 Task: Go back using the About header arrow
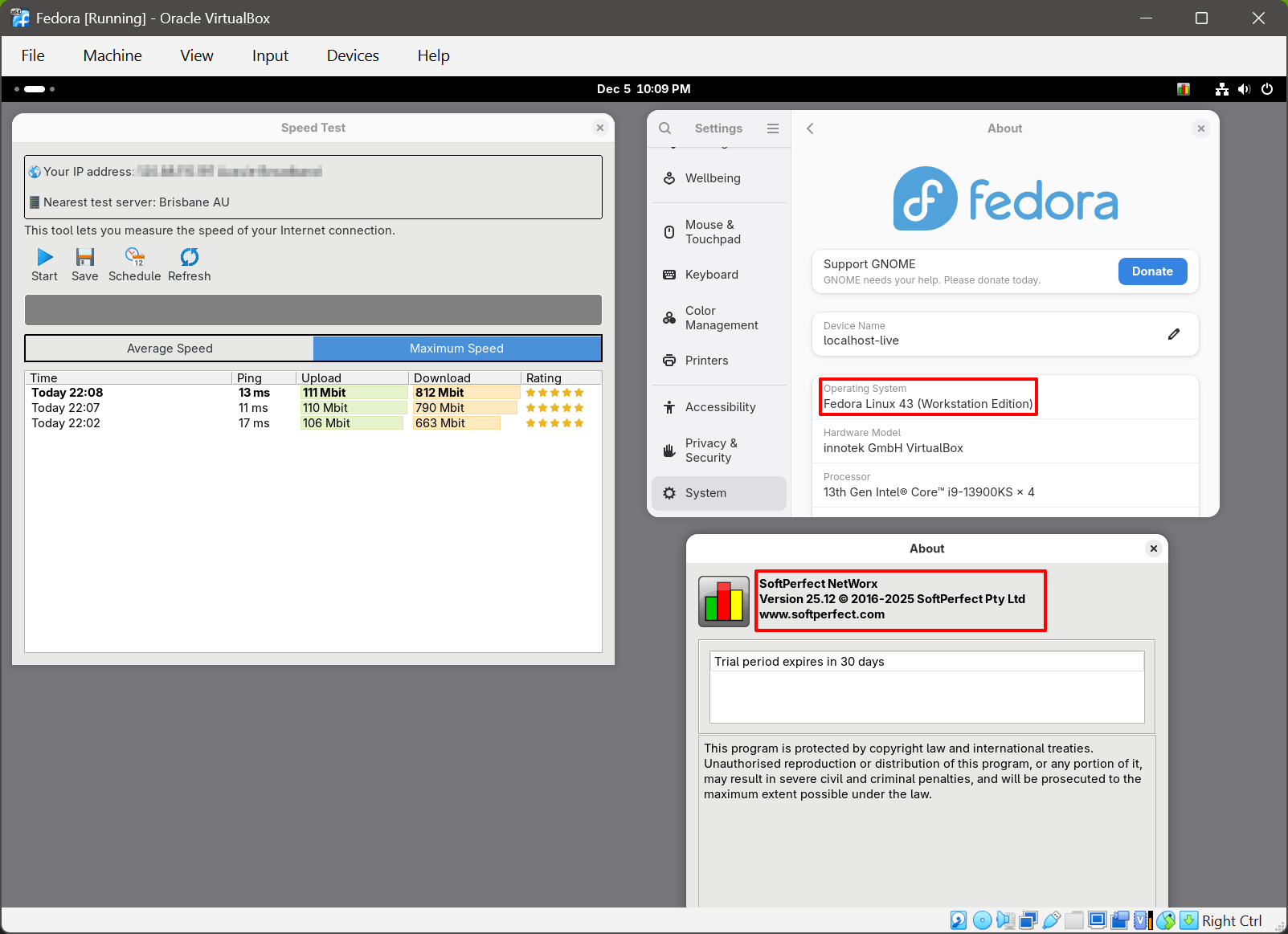[810, 128]
